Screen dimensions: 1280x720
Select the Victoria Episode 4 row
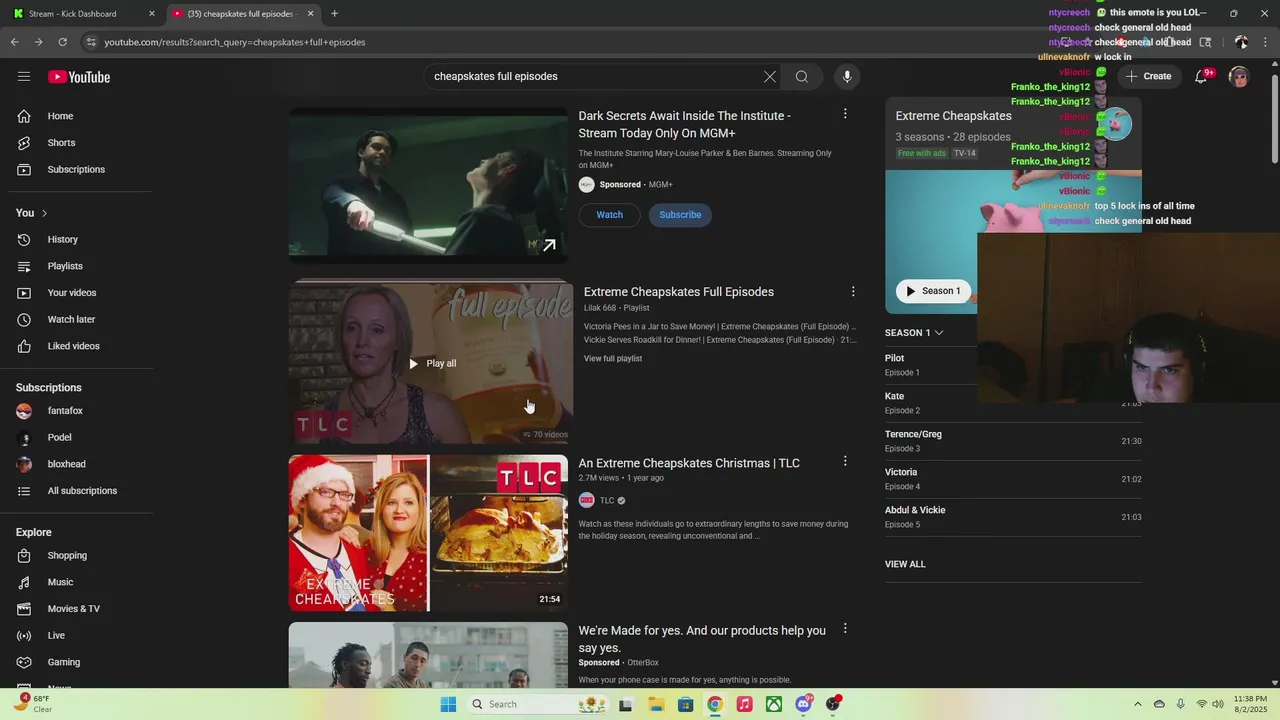coord(1013,479)
